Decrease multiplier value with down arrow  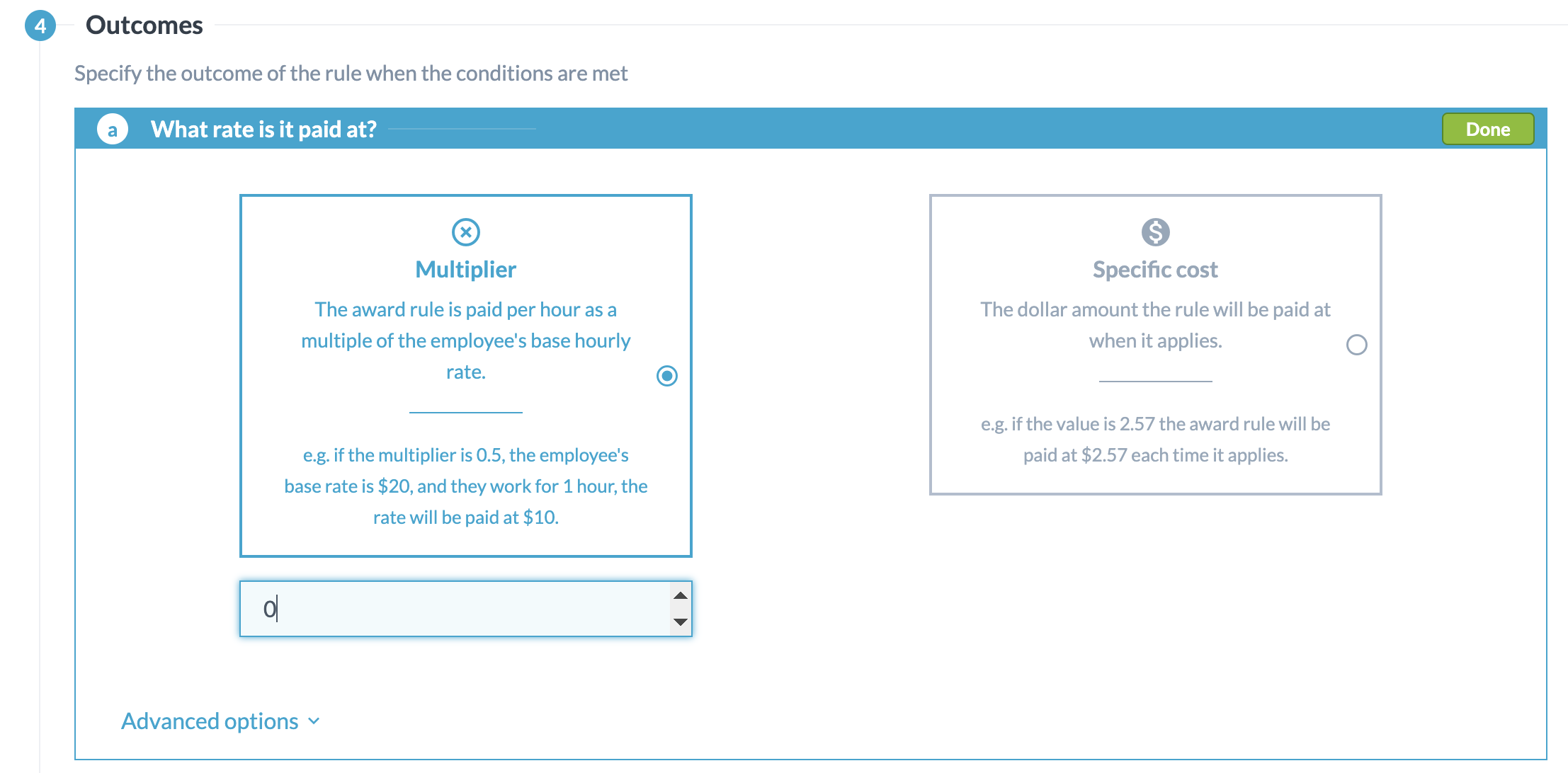pyautogui.click(x=681, y=622)
